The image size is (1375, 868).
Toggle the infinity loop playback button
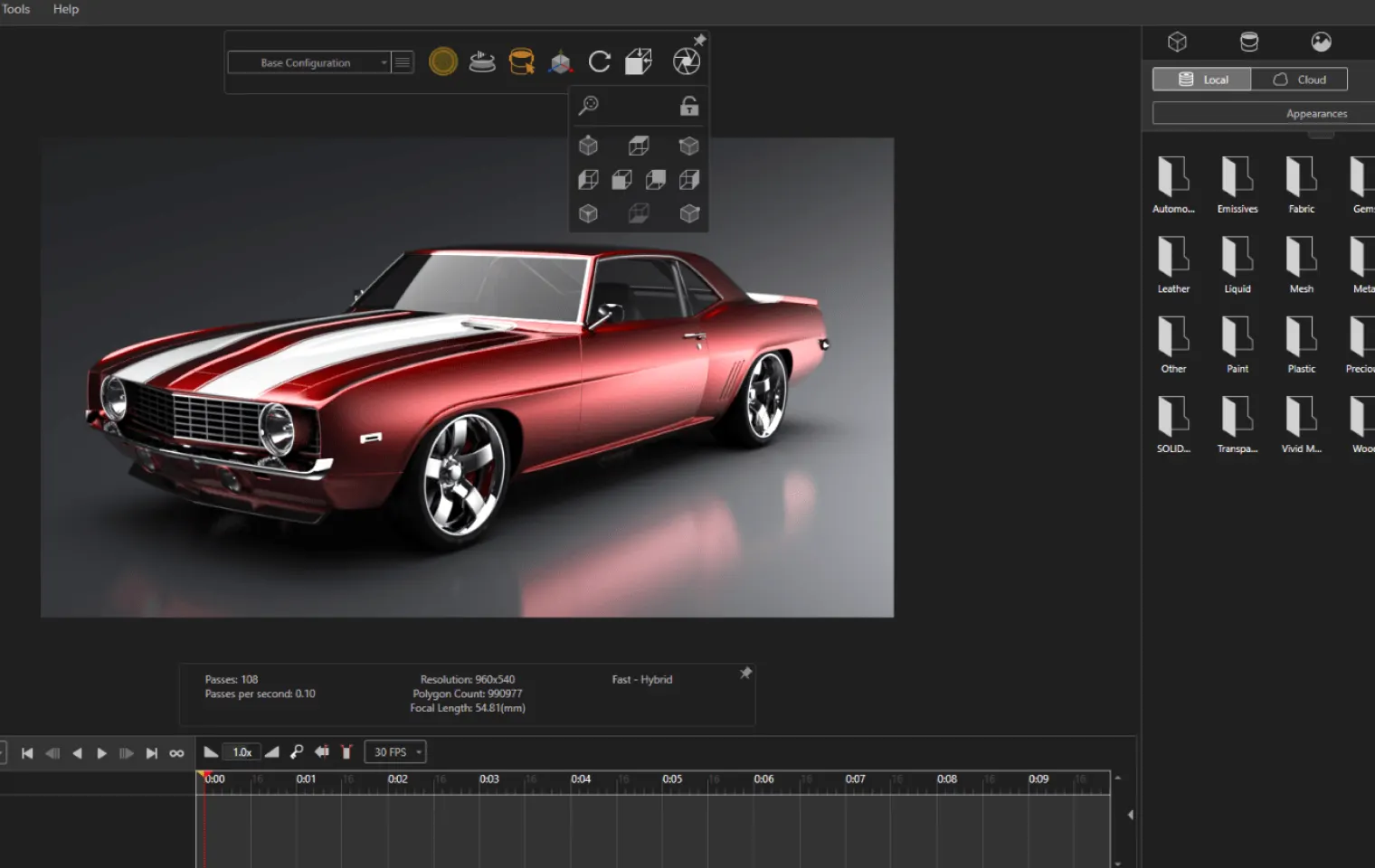176,752
